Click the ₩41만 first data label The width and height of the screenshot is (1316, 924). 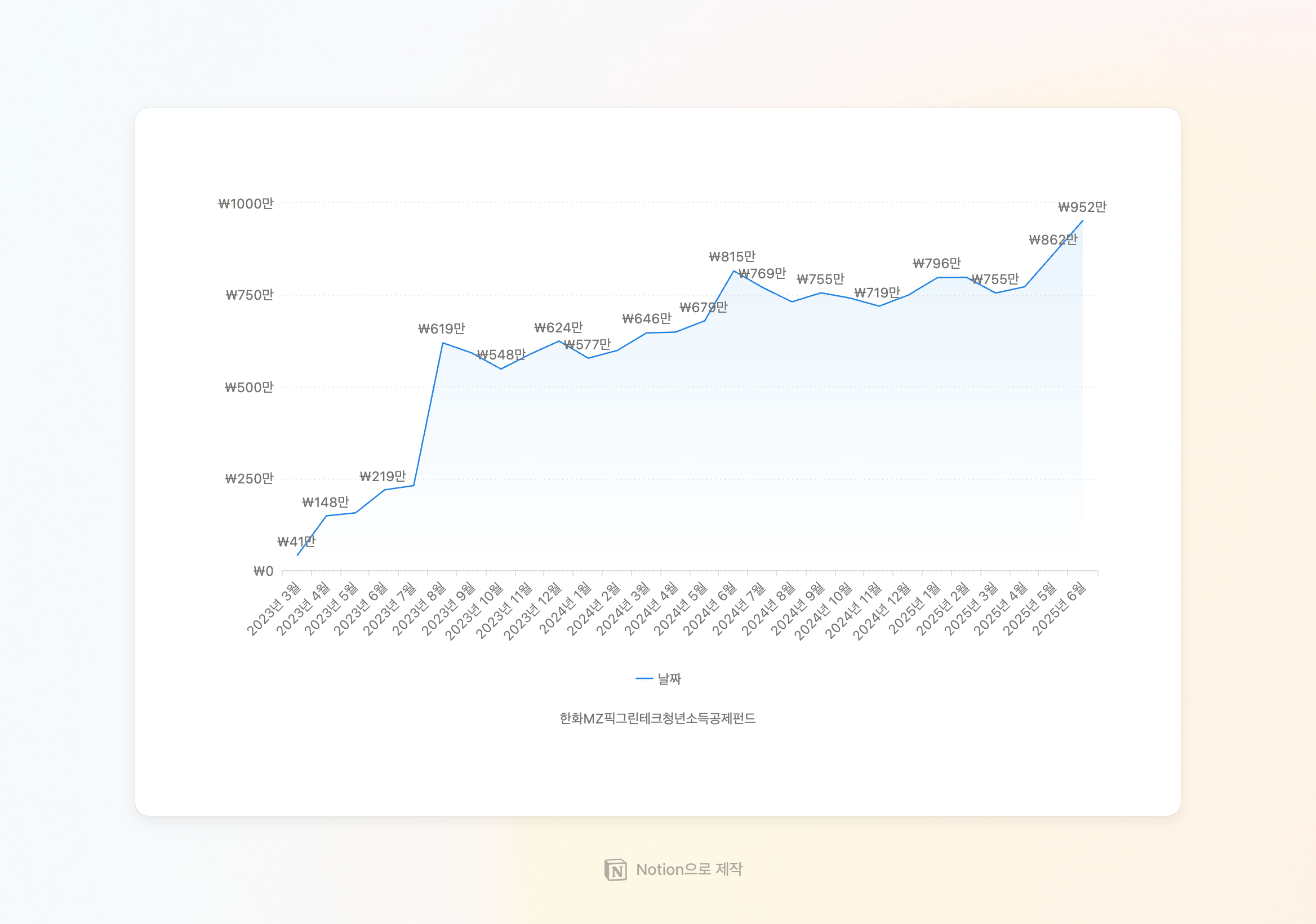(x=296, y=541)
